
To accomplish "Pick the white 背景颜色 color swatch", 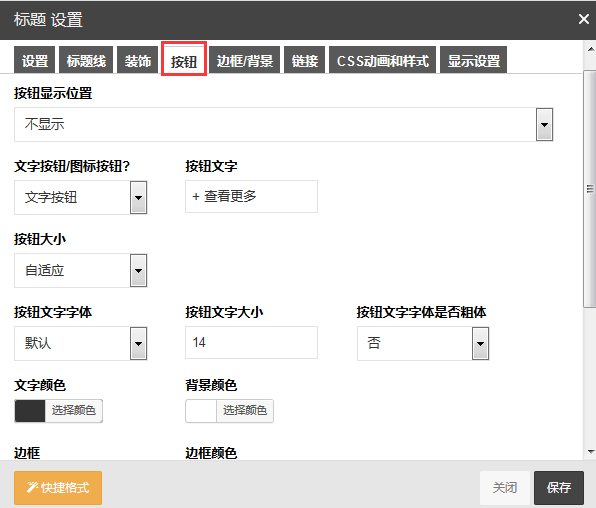I will [x=201, y=411].
